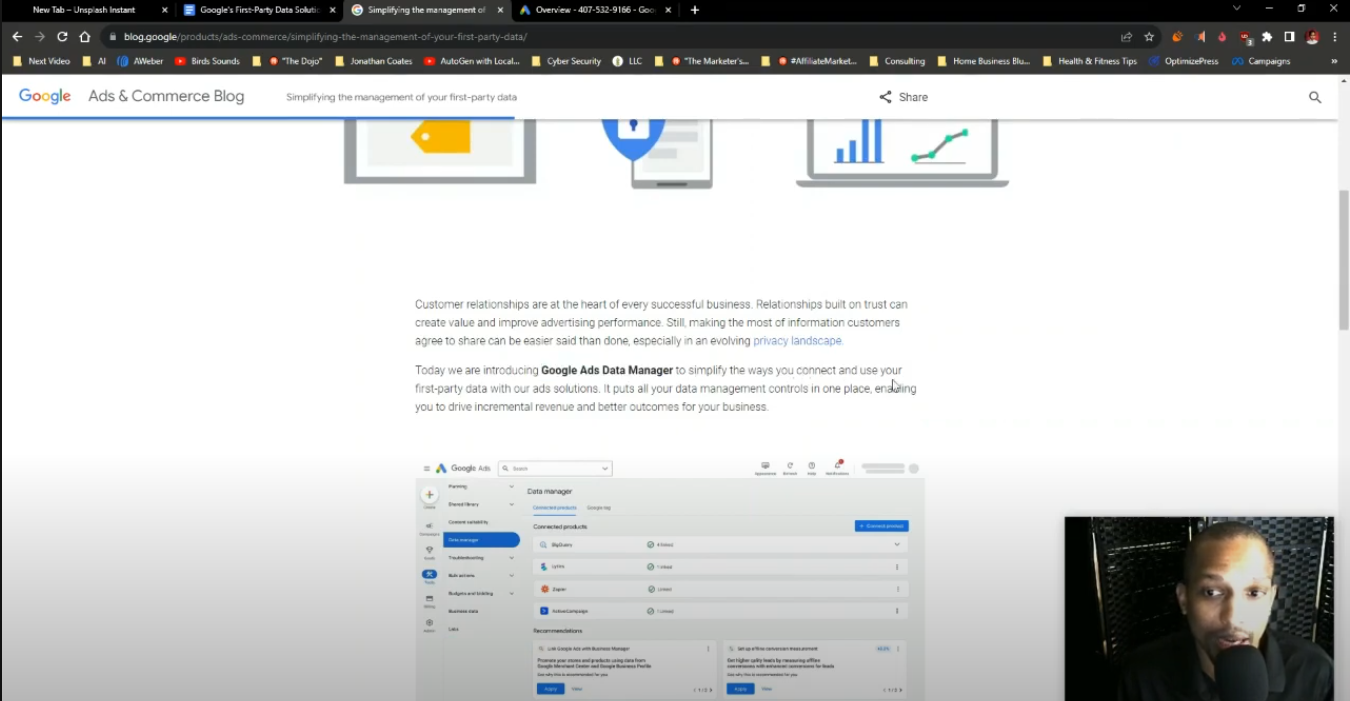The height and width of the screenshot is (701, 1350).
Task: Go to the browser home page
Action: click(85, 36)
